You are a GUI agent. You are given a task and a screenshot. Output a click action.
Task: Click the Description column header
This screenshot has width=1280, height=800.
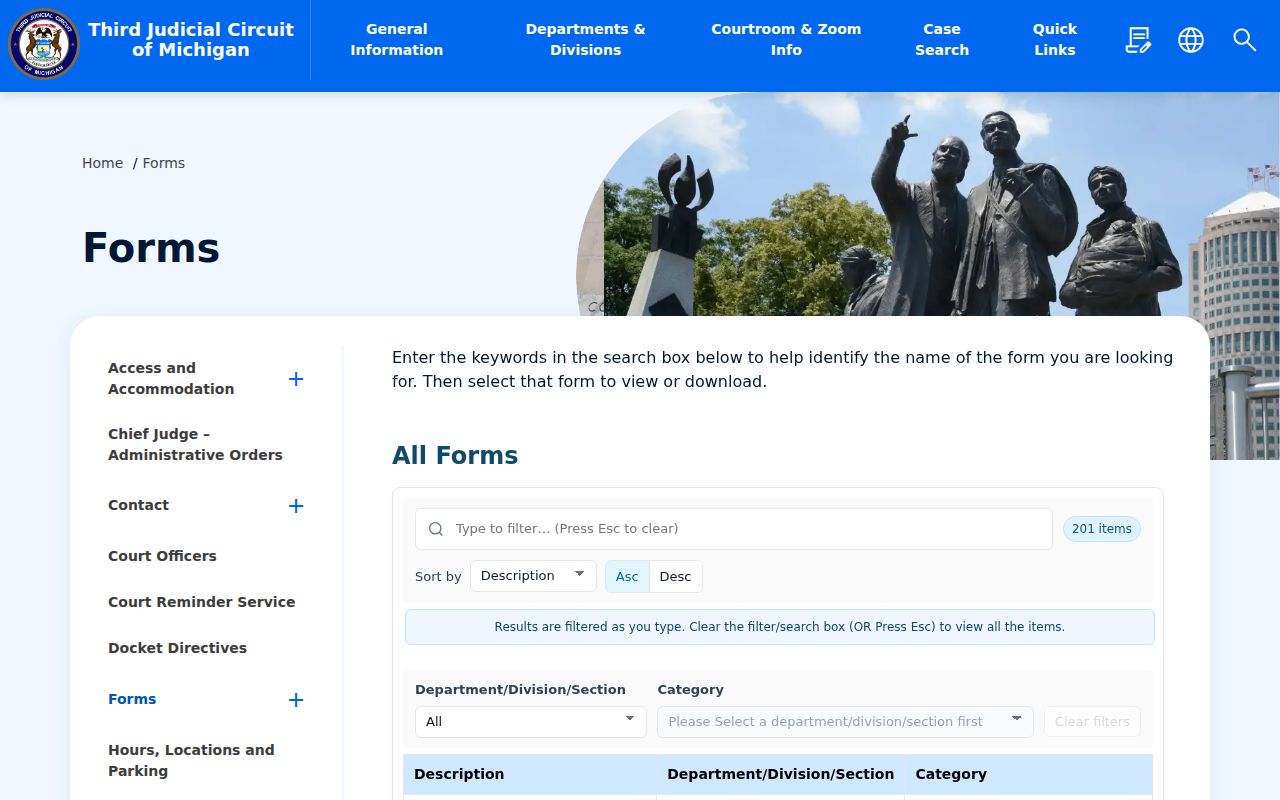[530, 775]
